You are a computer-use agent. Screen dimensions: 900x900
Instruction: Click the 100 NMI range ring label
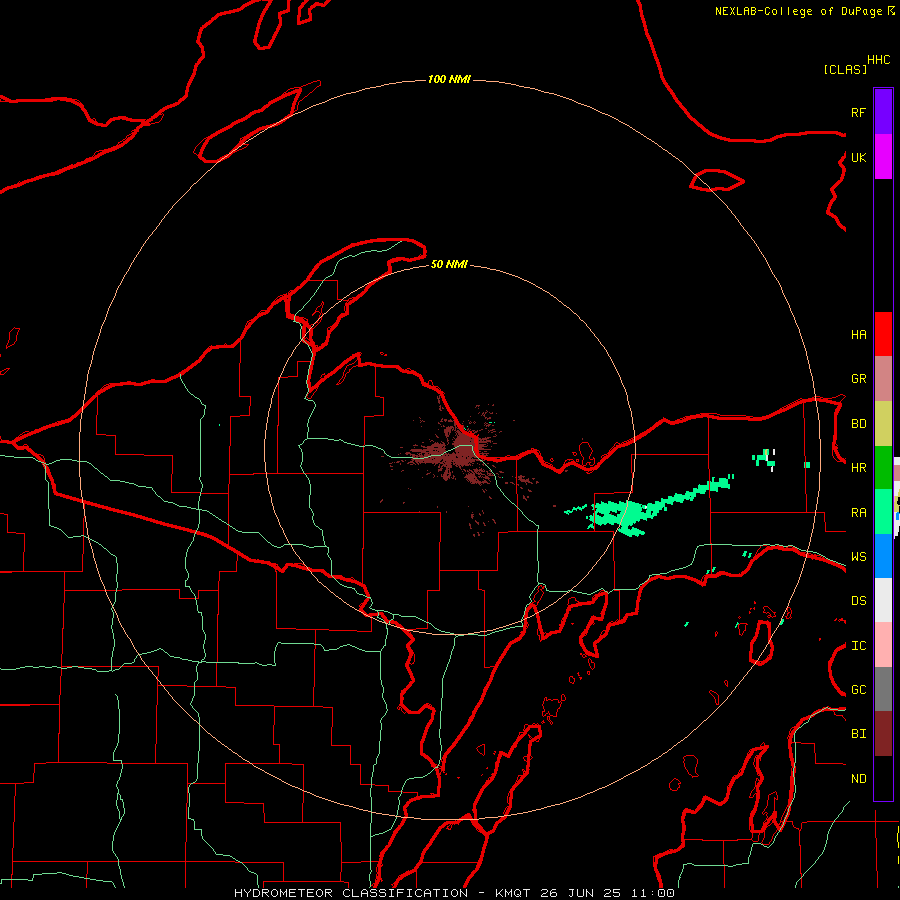coord(449,79)
